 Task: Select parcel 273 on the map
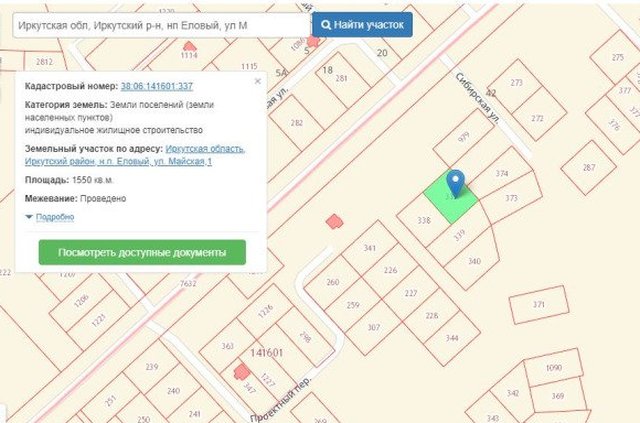pyautogui.click(x=516, y=83)
